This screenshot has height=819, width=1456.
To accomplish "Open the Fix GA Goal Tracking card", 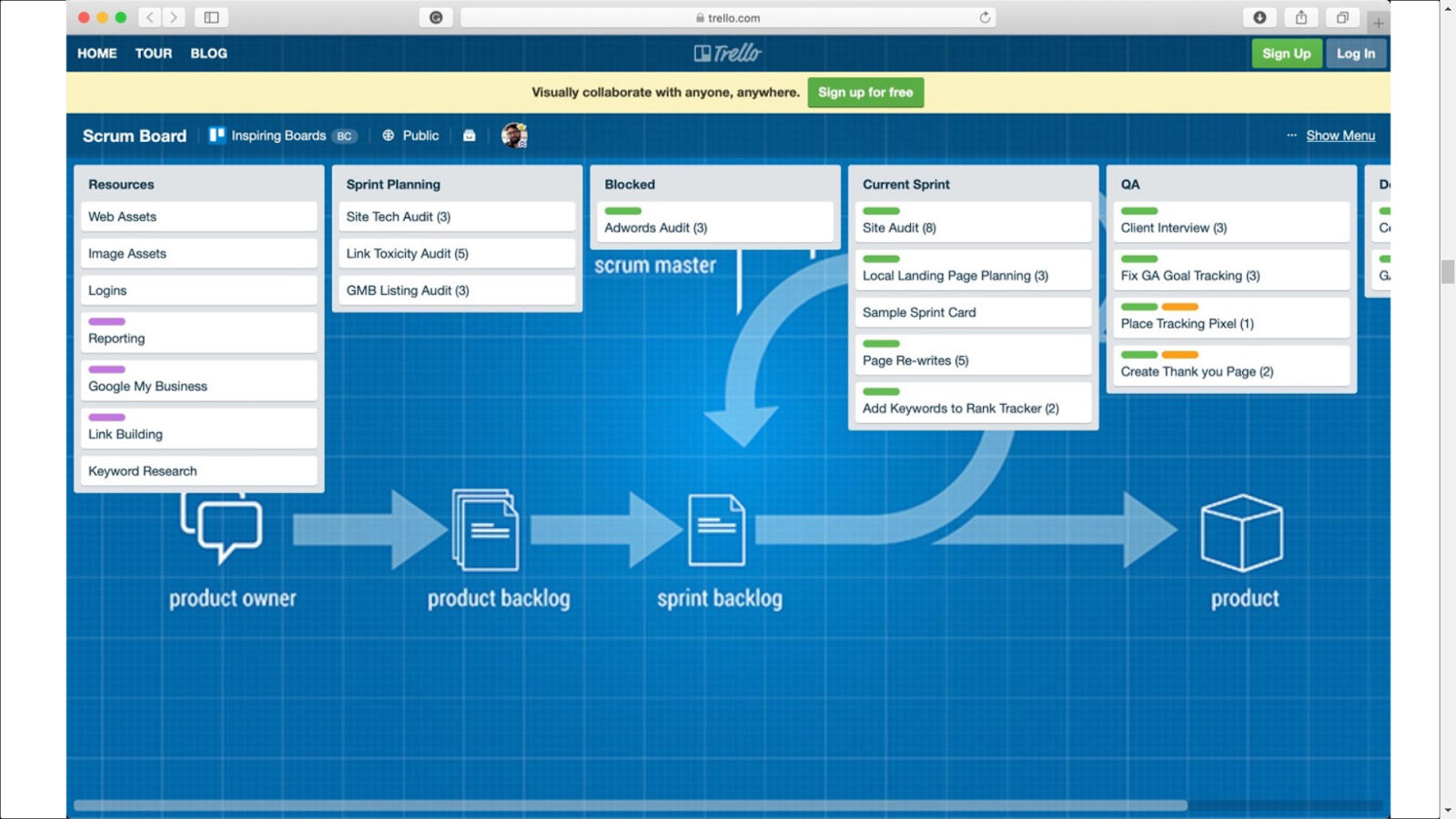I will click(1231, 270).
